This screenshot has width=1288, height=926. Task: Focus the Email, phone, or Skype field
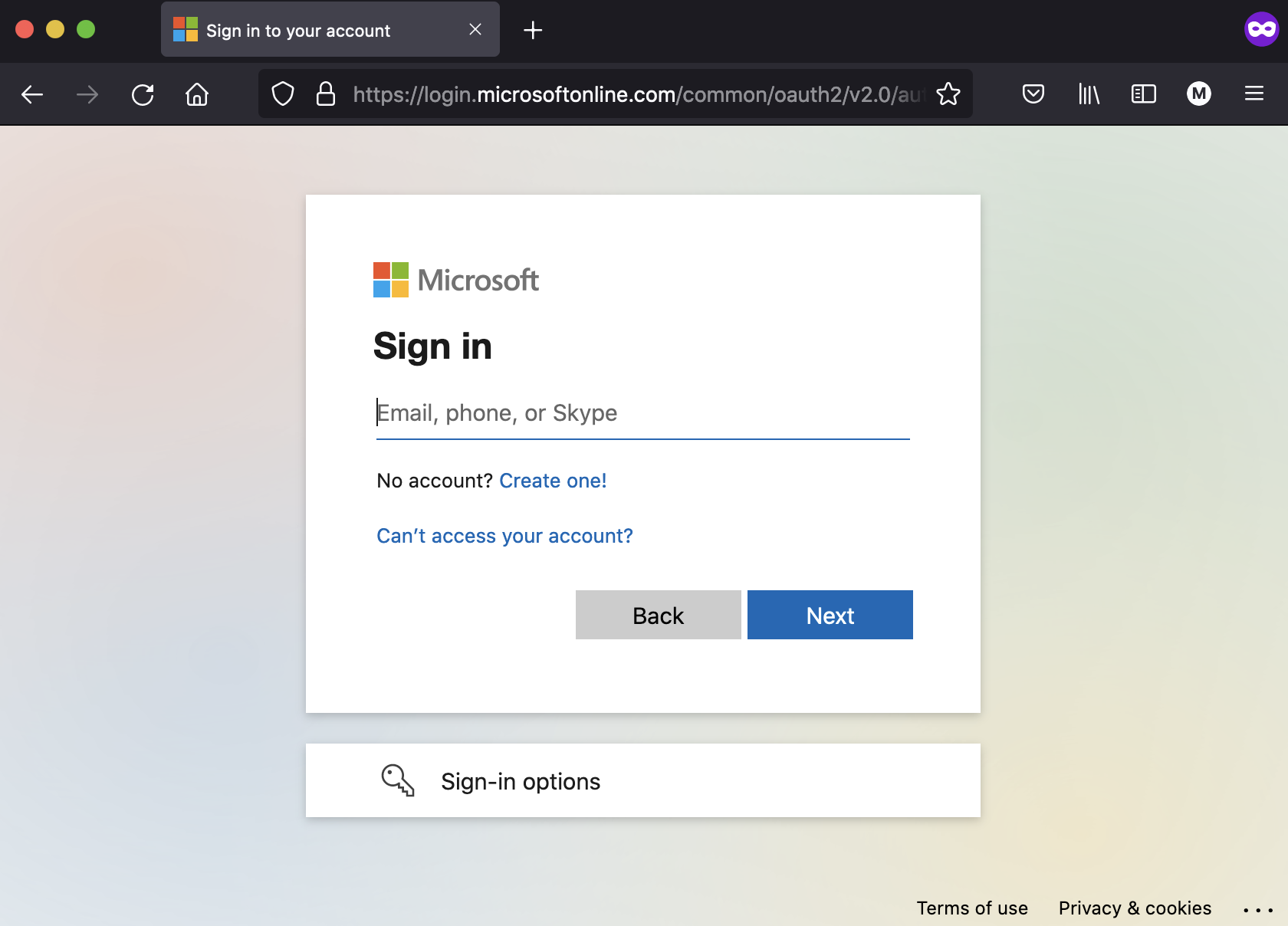pos(642,413)
